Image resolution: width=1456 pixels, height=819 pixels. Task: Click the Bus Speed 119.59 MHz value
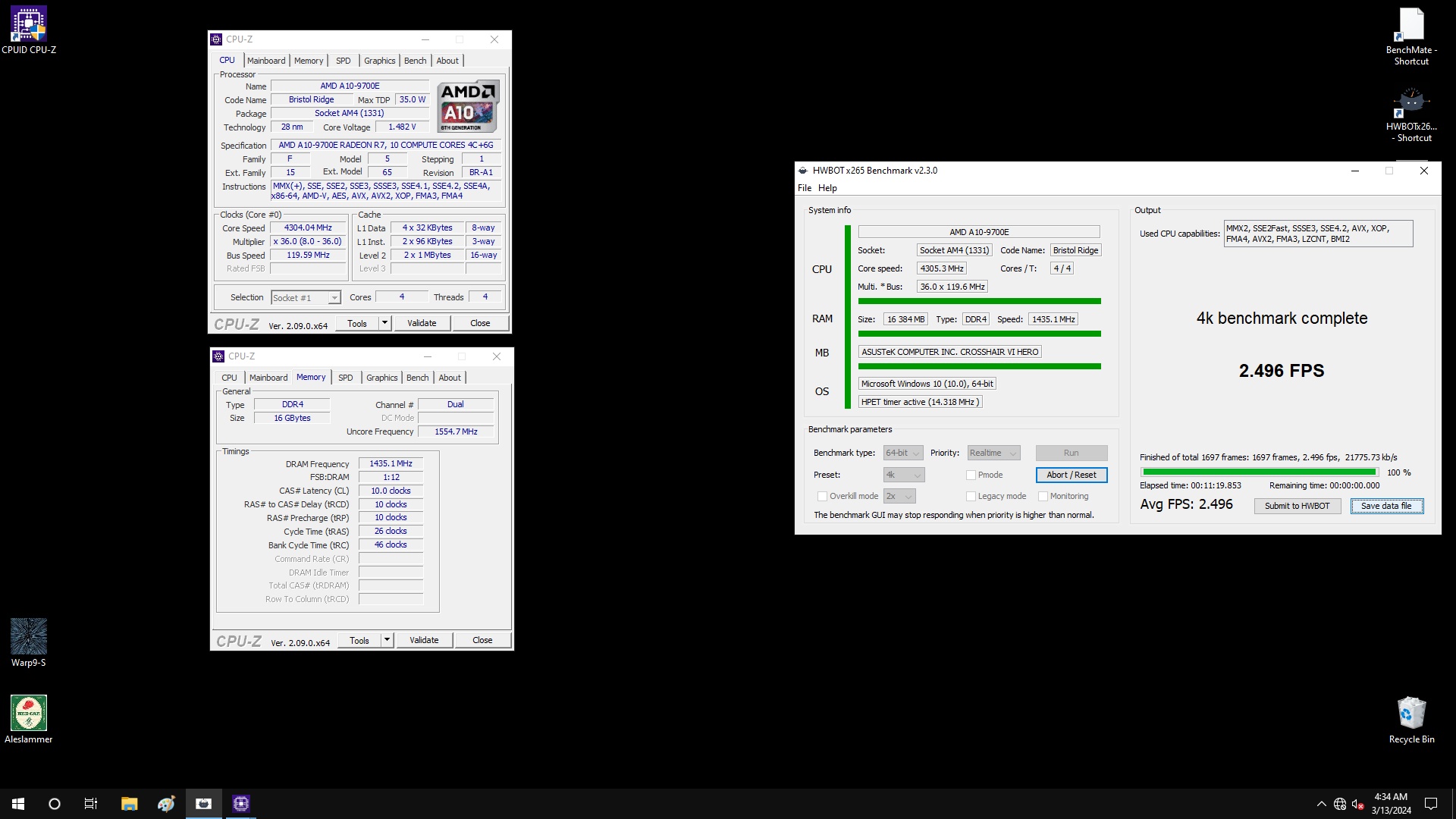pos(308,255)
